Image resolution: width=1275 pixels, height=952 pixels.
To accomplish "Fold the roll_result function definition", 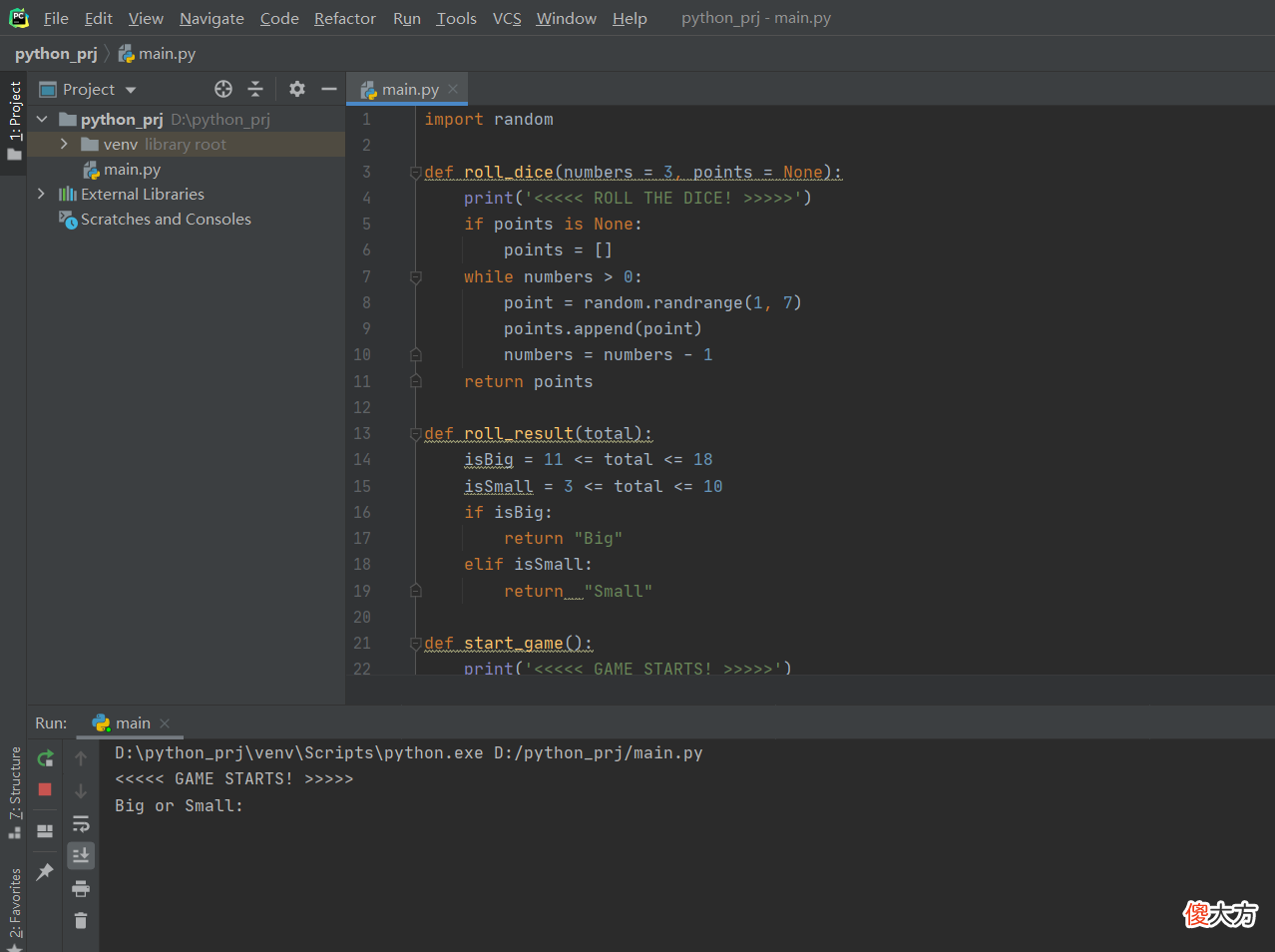I will (x=416, y=434).
